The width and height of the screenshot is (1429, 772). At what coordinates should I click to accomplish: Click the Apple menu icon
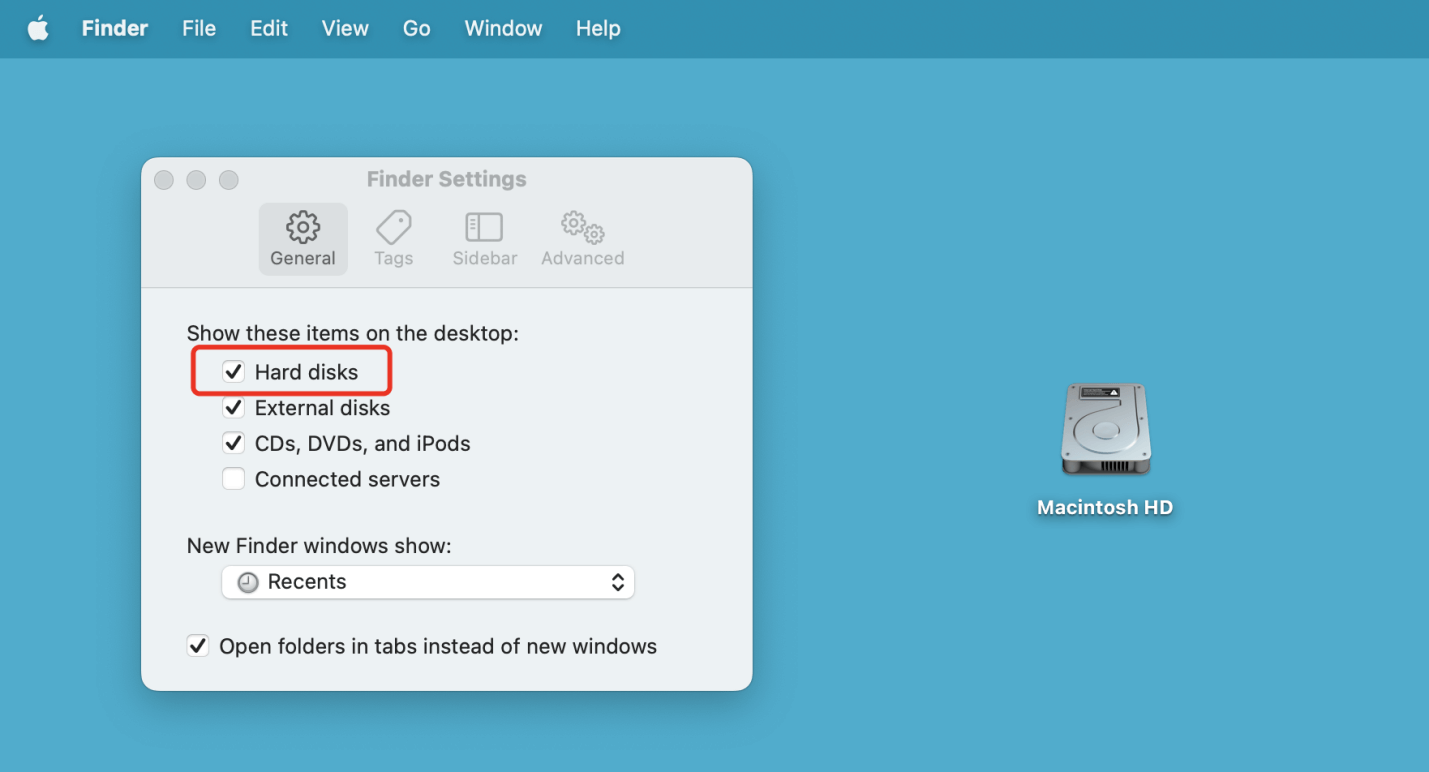(38, 28)
